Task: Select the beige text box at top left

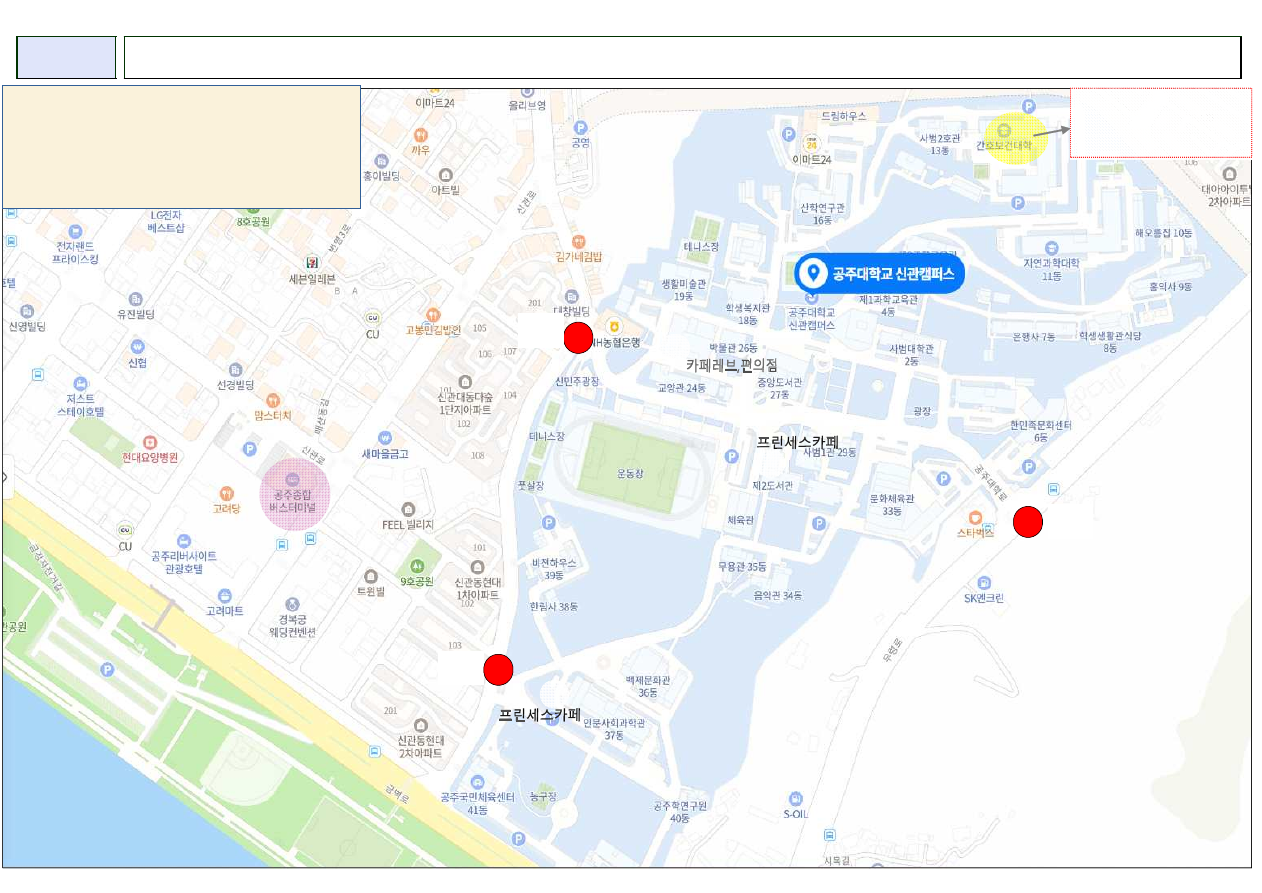Action: coord(181,146)
